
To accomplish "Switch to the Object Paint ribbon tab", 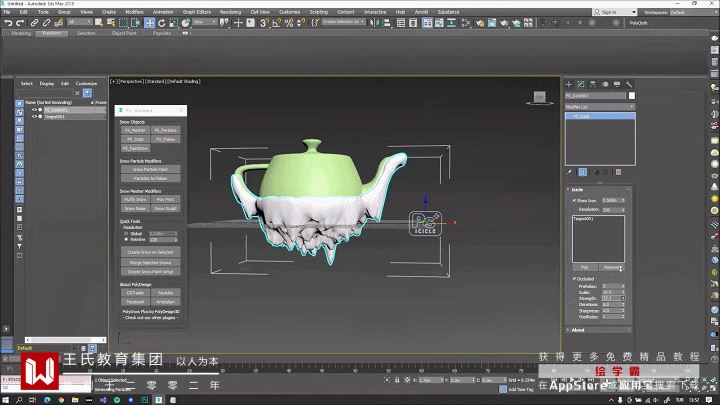I will pos(124,34).
